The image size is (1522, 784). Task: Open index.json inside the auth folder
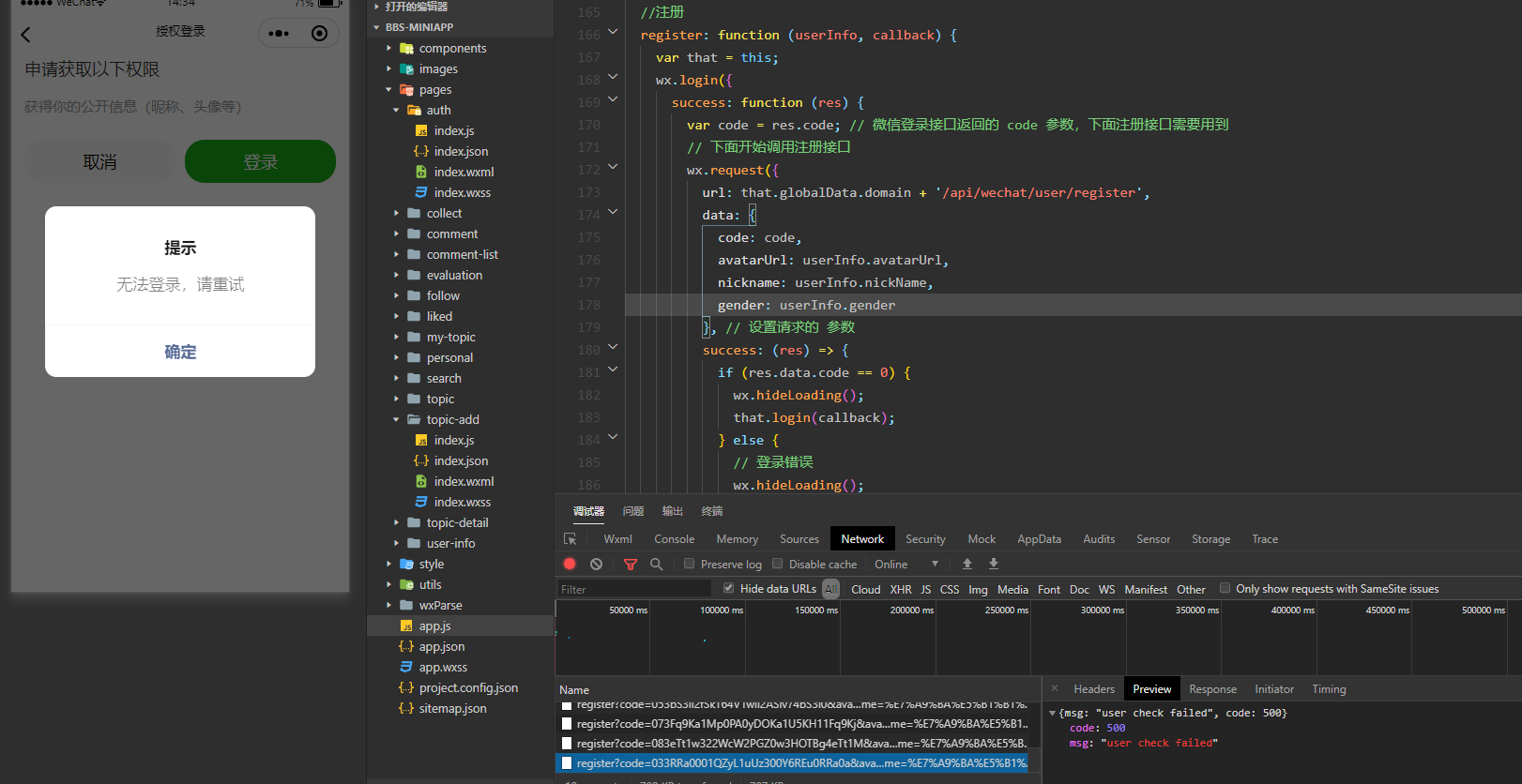pos(460,151)
